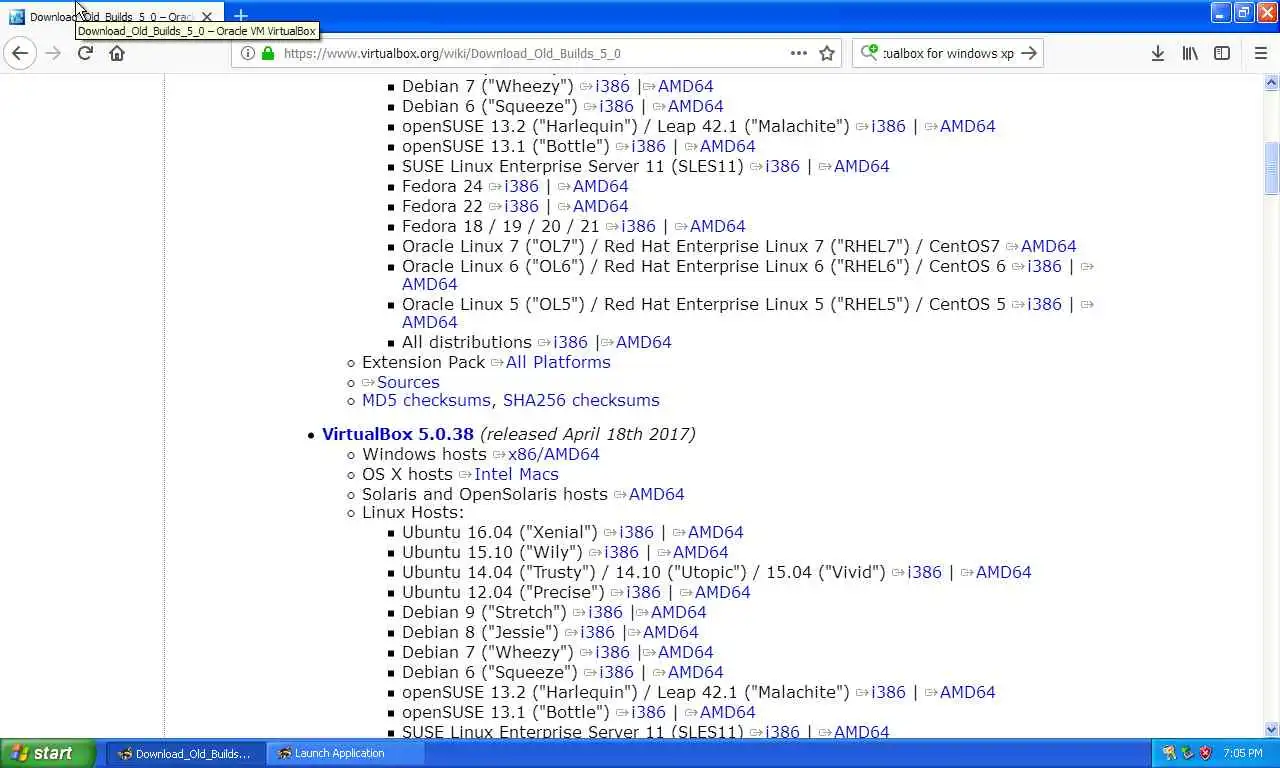Download Fedora 18/19/20/21 AMD64 package
This screenshot has height=768, width=1280.
point(717,226)
